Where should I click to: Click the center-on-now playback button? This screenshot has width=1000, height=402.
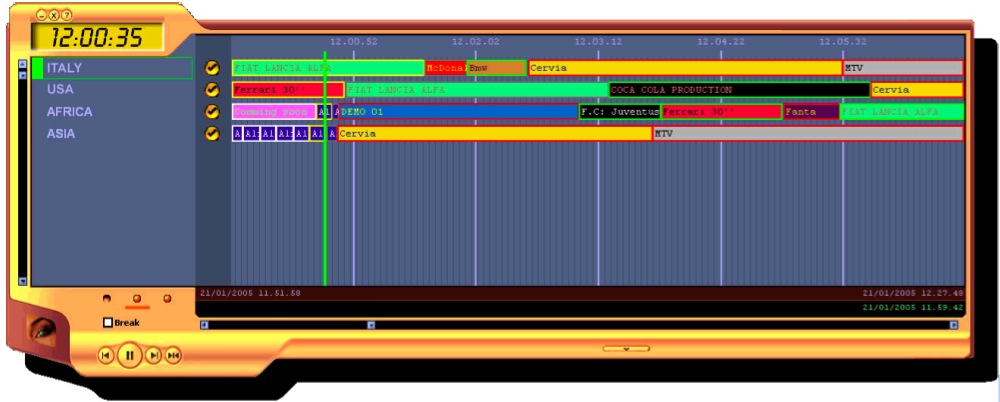coord(173,355)
